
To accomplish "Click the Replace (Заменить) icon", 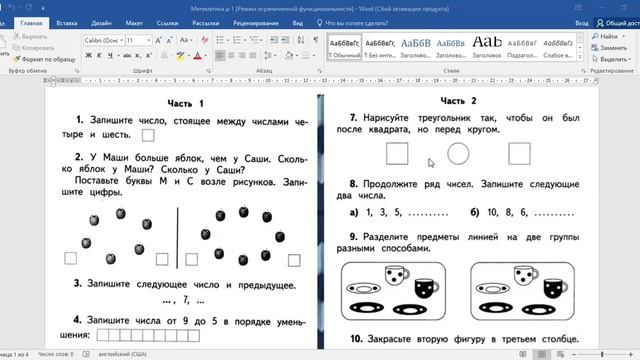I will tap(595, 48).
